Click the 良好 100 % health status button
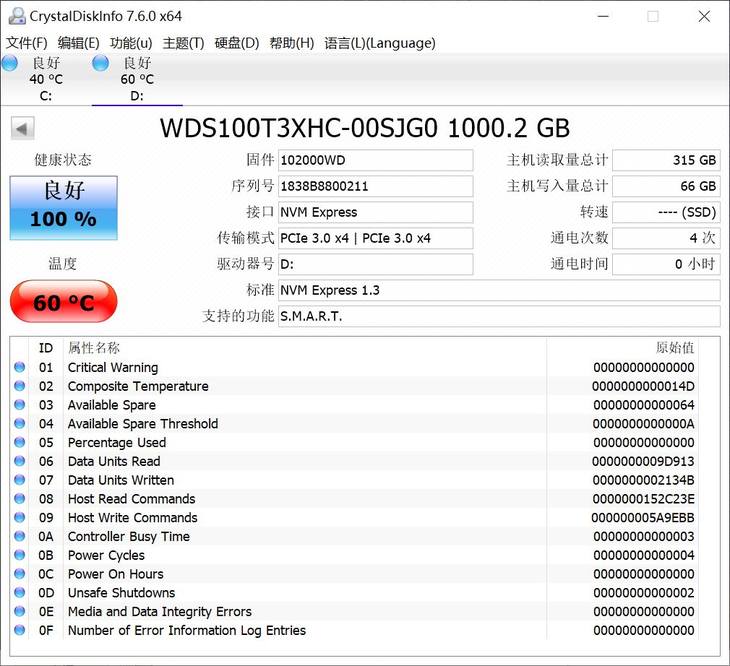 point(64,208)
